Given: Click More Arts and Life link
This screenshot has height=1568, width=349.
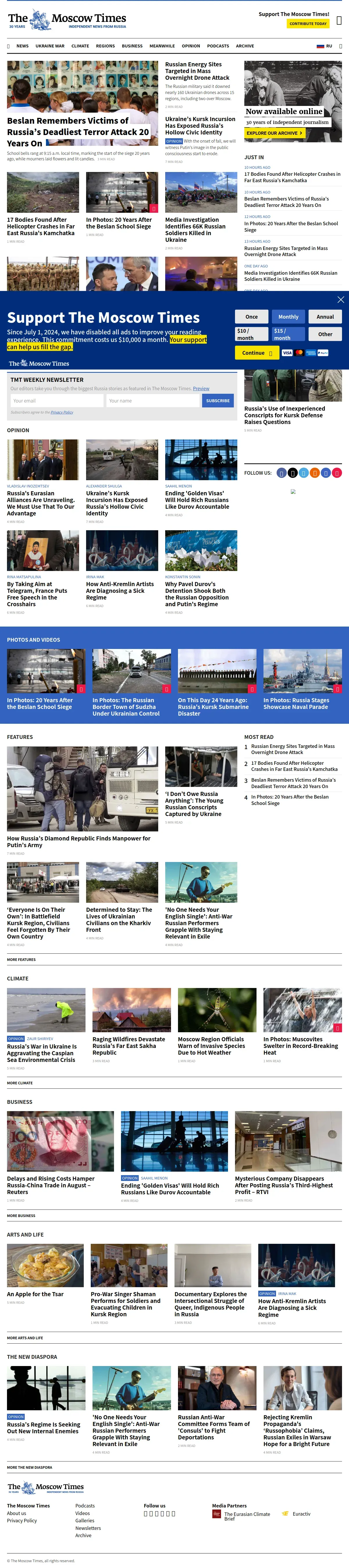Looking at the screenshot, I should pos(25,1338).
